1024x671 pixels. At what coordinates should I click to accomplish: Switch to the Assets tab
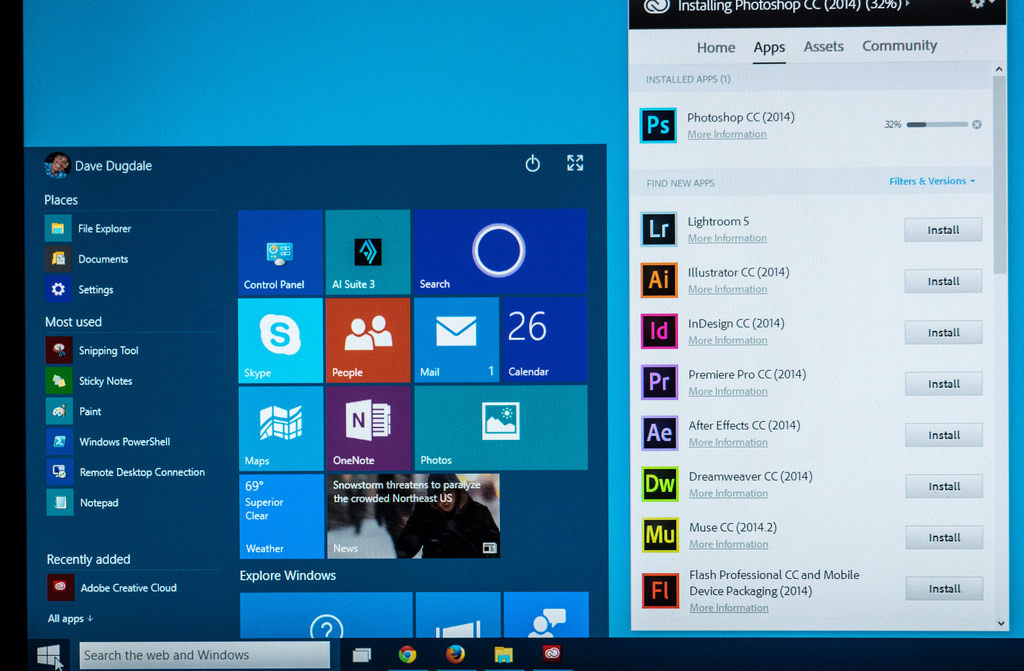(x=823, y=47)
